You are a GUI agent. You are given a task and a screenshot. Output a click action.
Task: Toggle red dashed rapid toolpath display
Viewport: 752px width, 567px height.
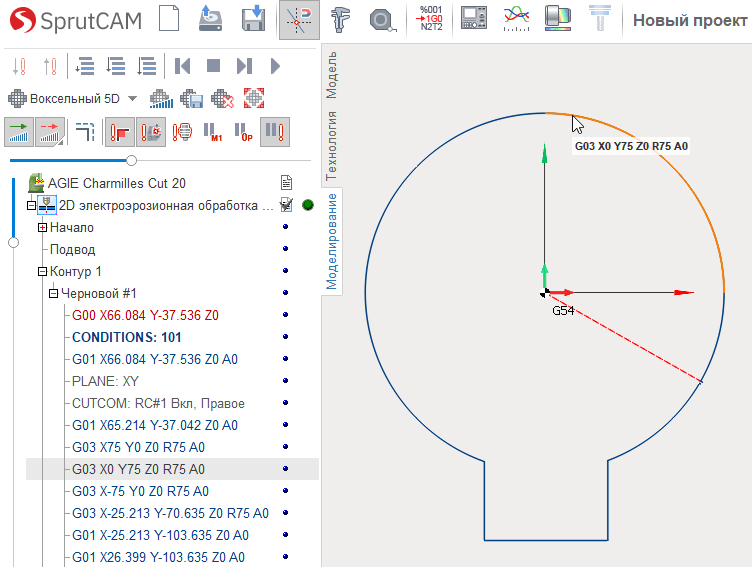[x=50, y=132]
